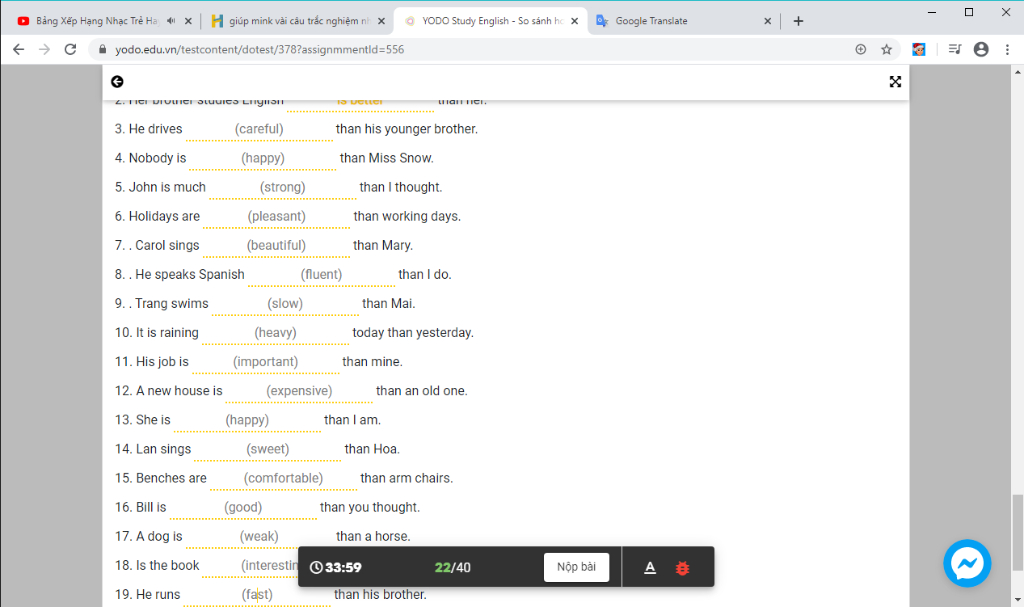Viewport: 1024px width, 607px height.
Task: Submit the test with Nộp bài
Action: [577, 567]
